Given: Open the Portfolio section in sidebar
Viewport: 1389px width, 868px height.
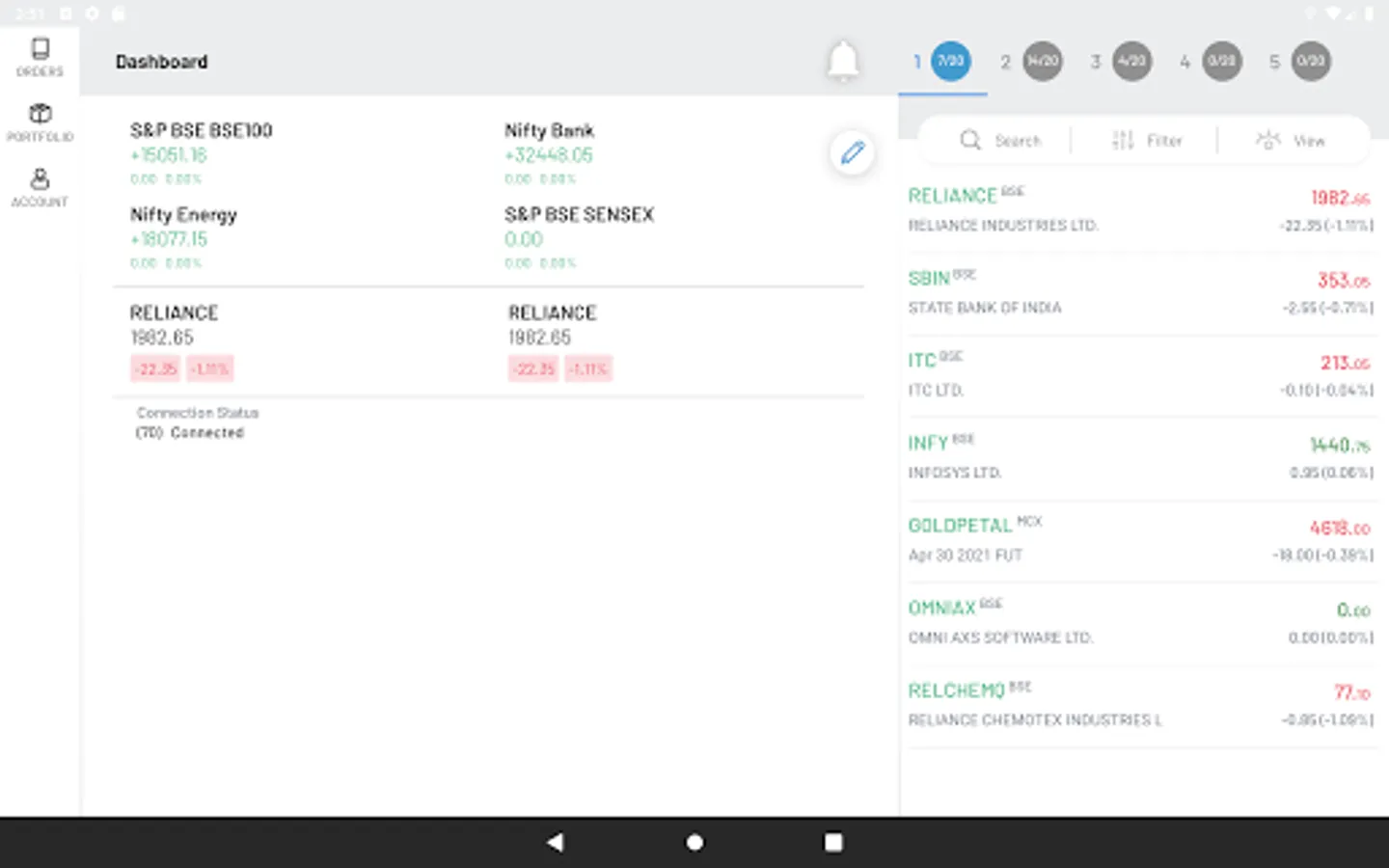Looking at the screenshot, I should [x=40, y=122].
